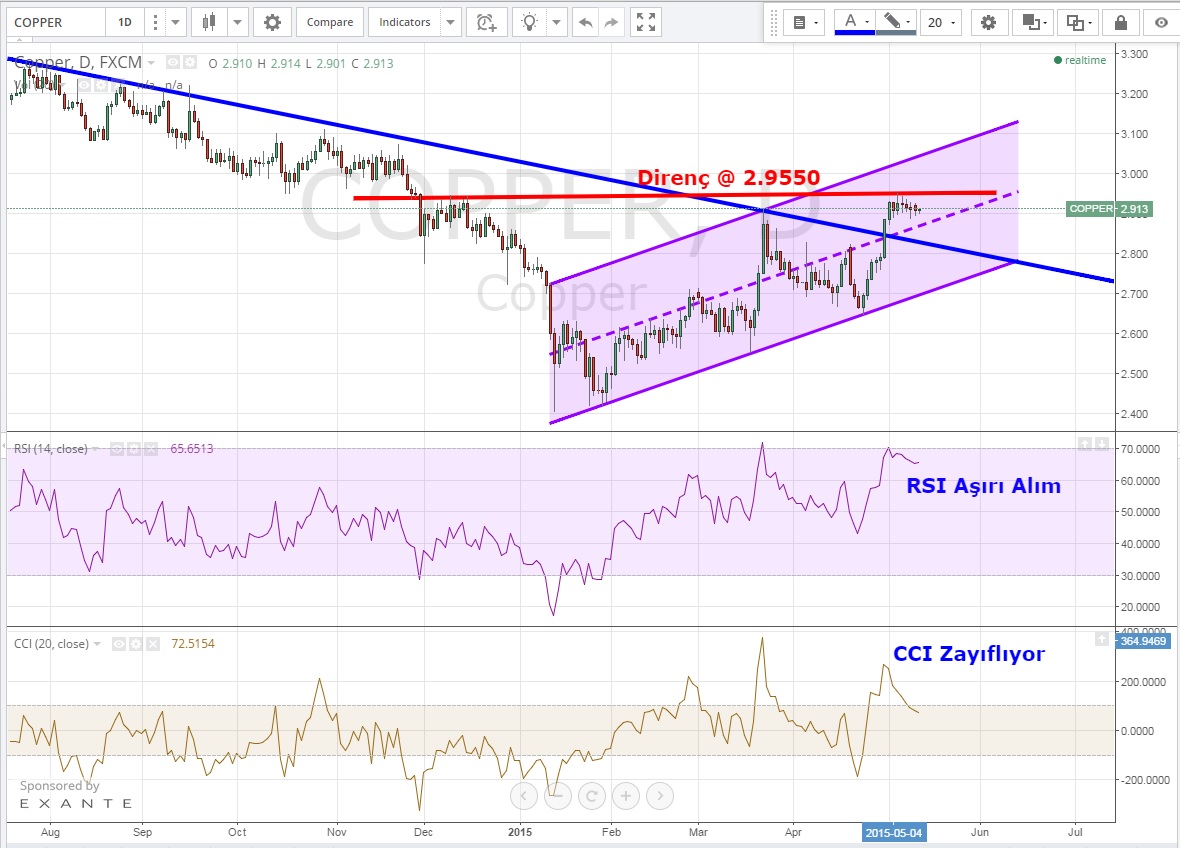Open chart properties gear in top toolbar
This screenshot has height=848, width=1180.
(272, 21)
